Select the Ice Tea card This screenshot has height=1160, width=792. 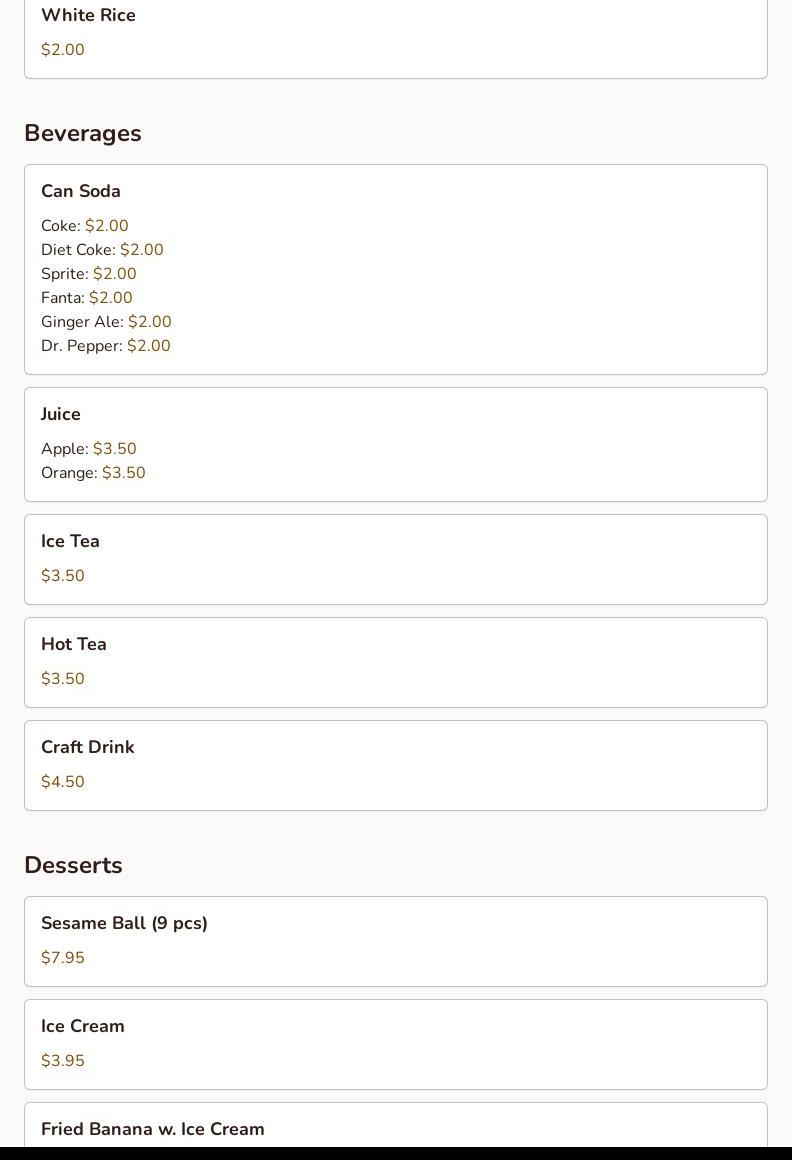click(x=395, y=559)
